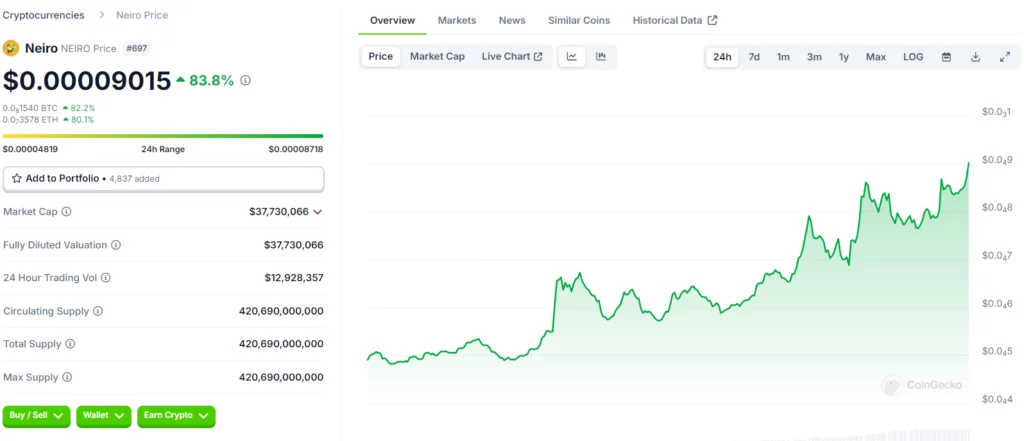Click the 4,837 added text
1024x441 pixels.
coord(134,178)
